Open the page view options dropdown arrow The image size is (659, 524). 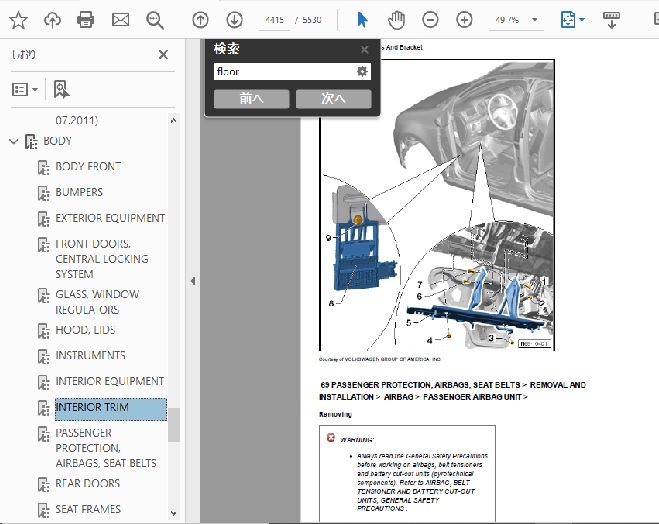582,19
